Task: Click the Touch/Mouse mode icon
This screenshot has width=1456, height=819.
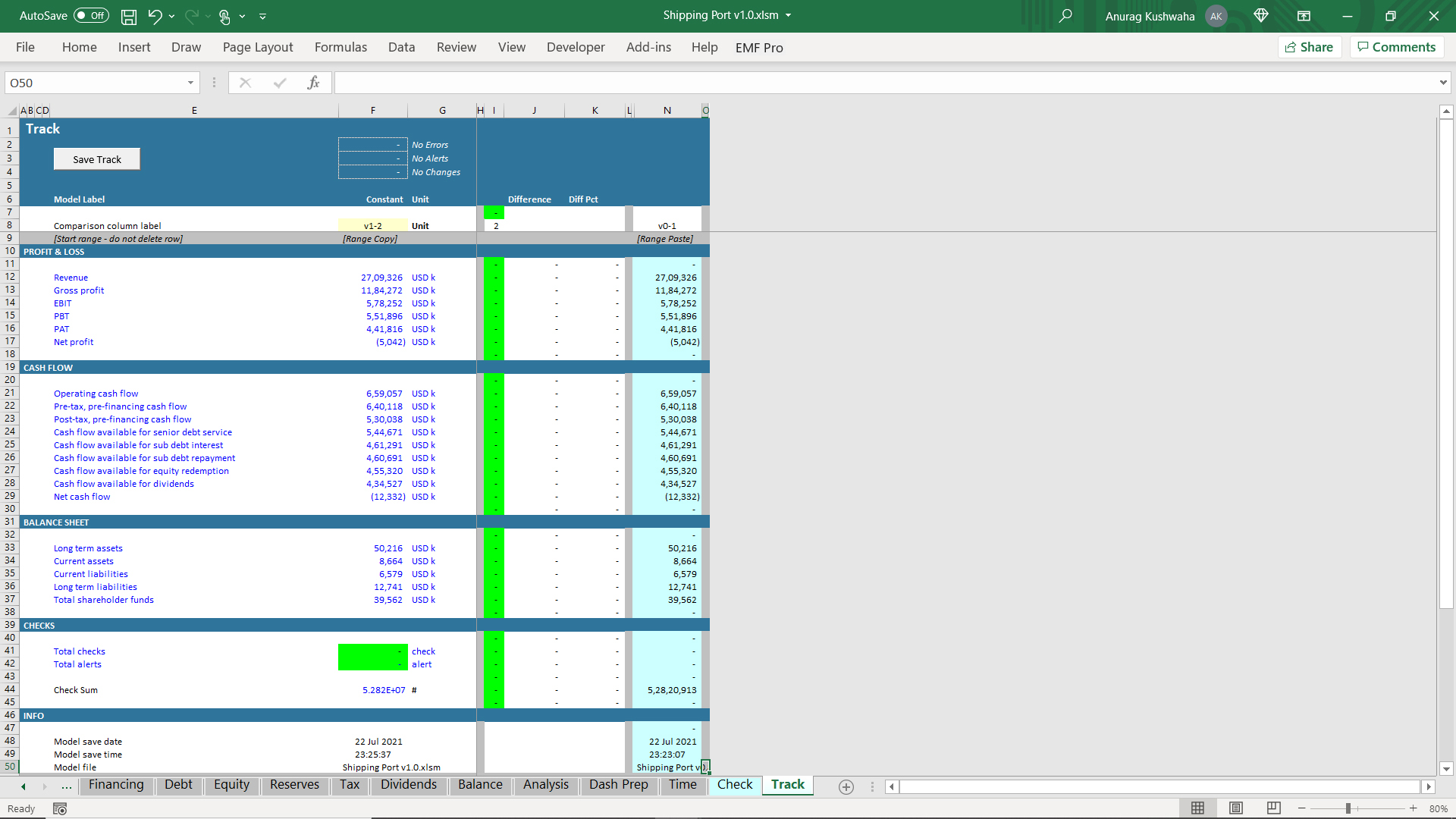Action: click(x=224, y=16)
